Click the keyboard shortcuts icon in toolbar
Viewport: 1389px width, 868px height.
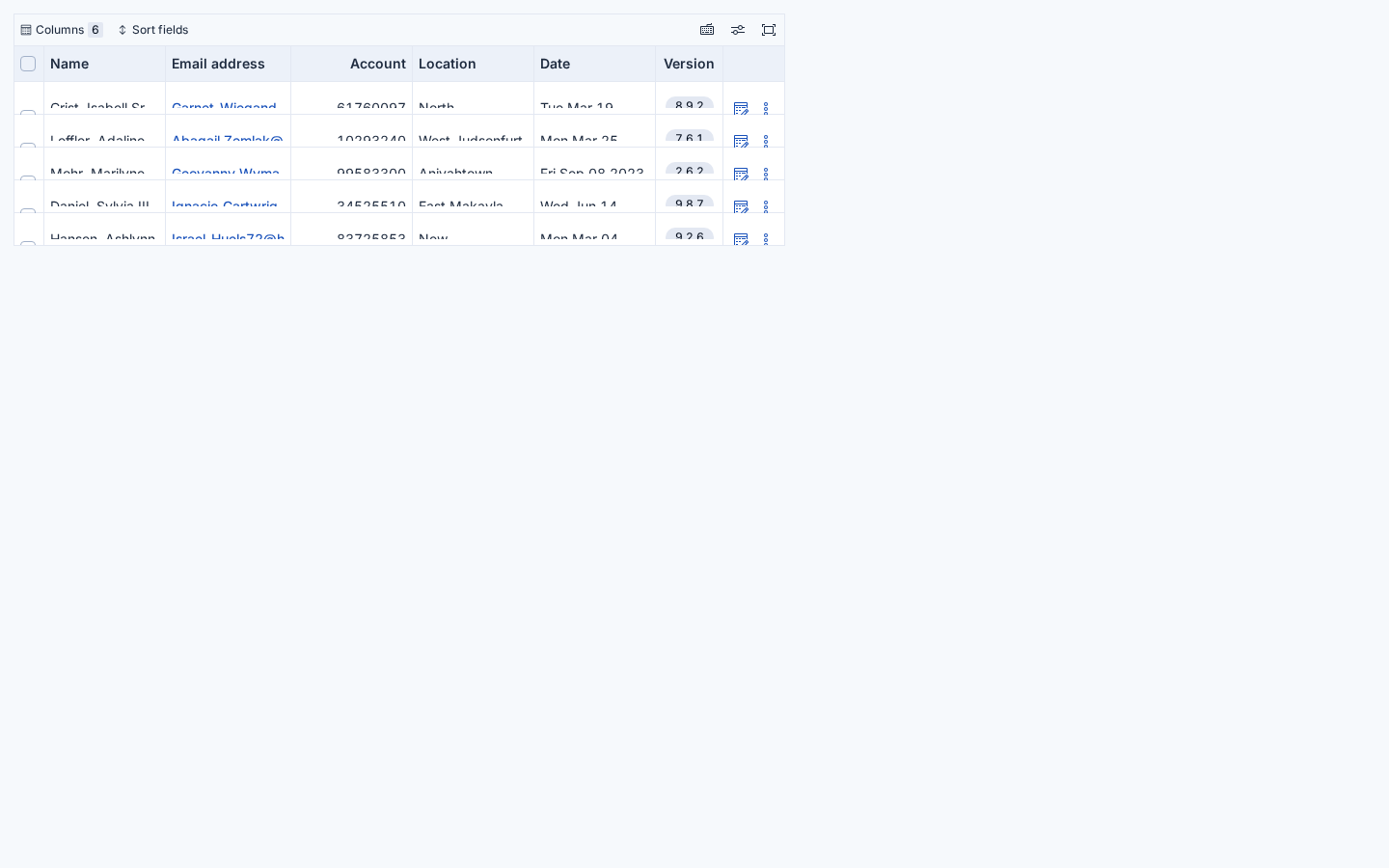(x=707, y=30)
